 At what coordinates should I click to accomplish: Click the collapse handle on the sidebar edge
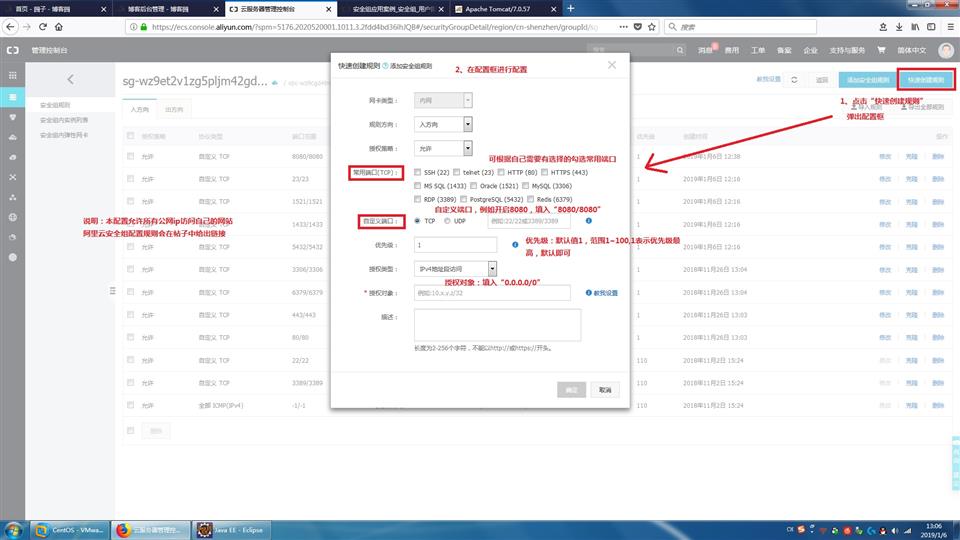pyautogui.click(x=112, y=291)
